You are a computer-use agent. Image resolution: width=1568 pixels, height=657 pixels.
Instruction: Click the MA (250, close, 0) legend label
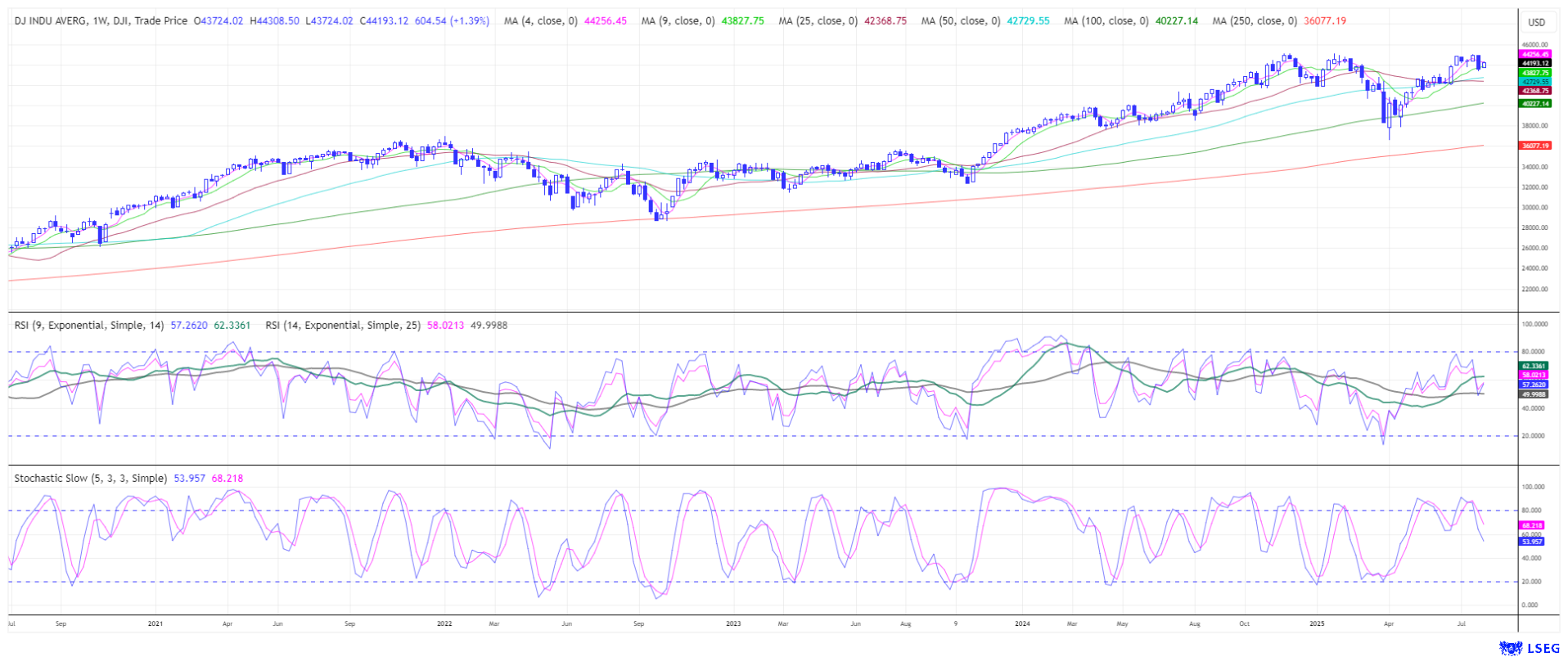[1254, 20]
